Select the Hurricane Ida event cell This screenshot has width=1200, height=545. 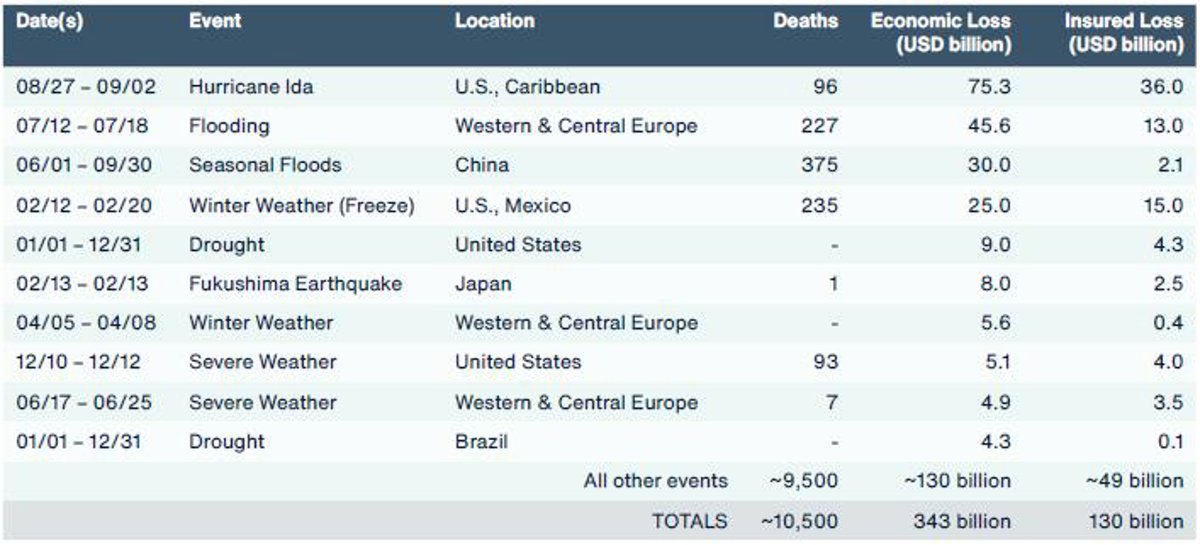tap(251, 87)
